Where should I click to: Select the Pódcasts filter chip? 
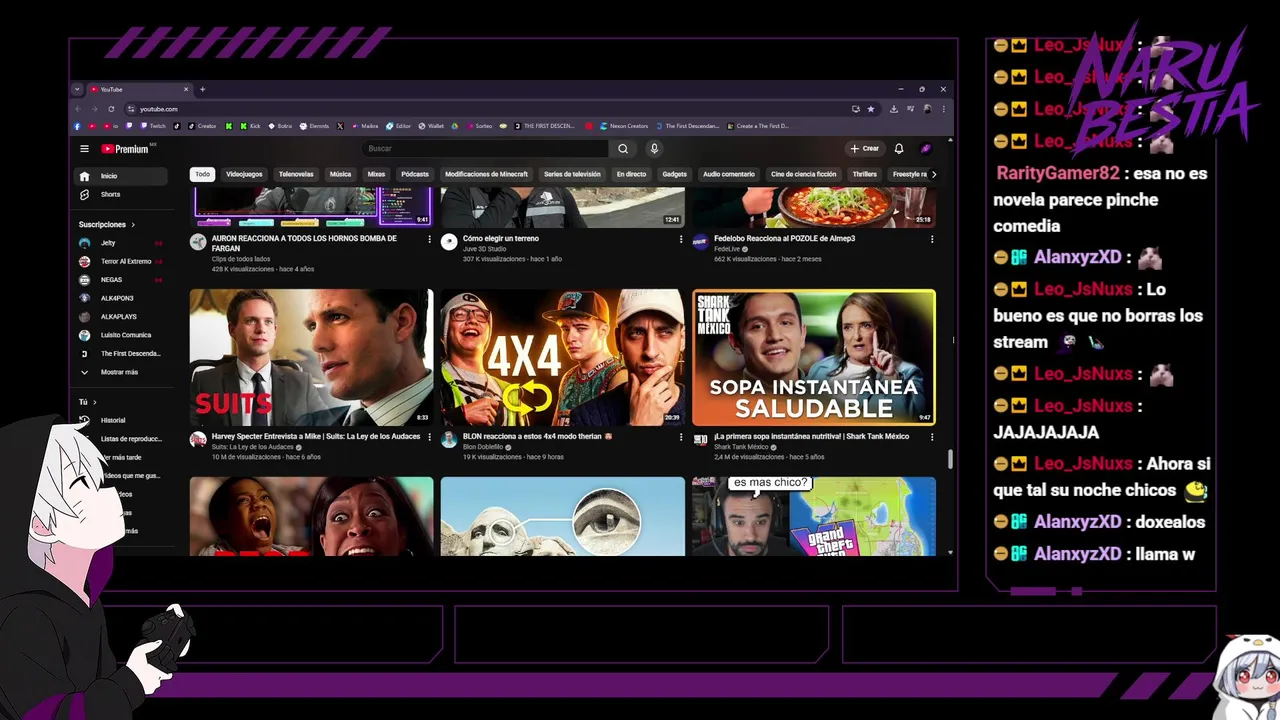(415, 174)
